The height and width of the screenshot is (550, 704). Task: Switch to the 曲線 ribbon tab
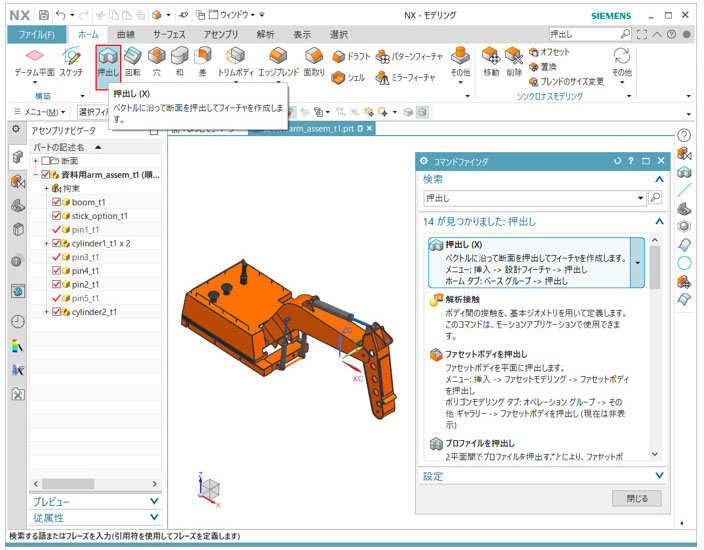pyautogui.click(x=126, y=35)
